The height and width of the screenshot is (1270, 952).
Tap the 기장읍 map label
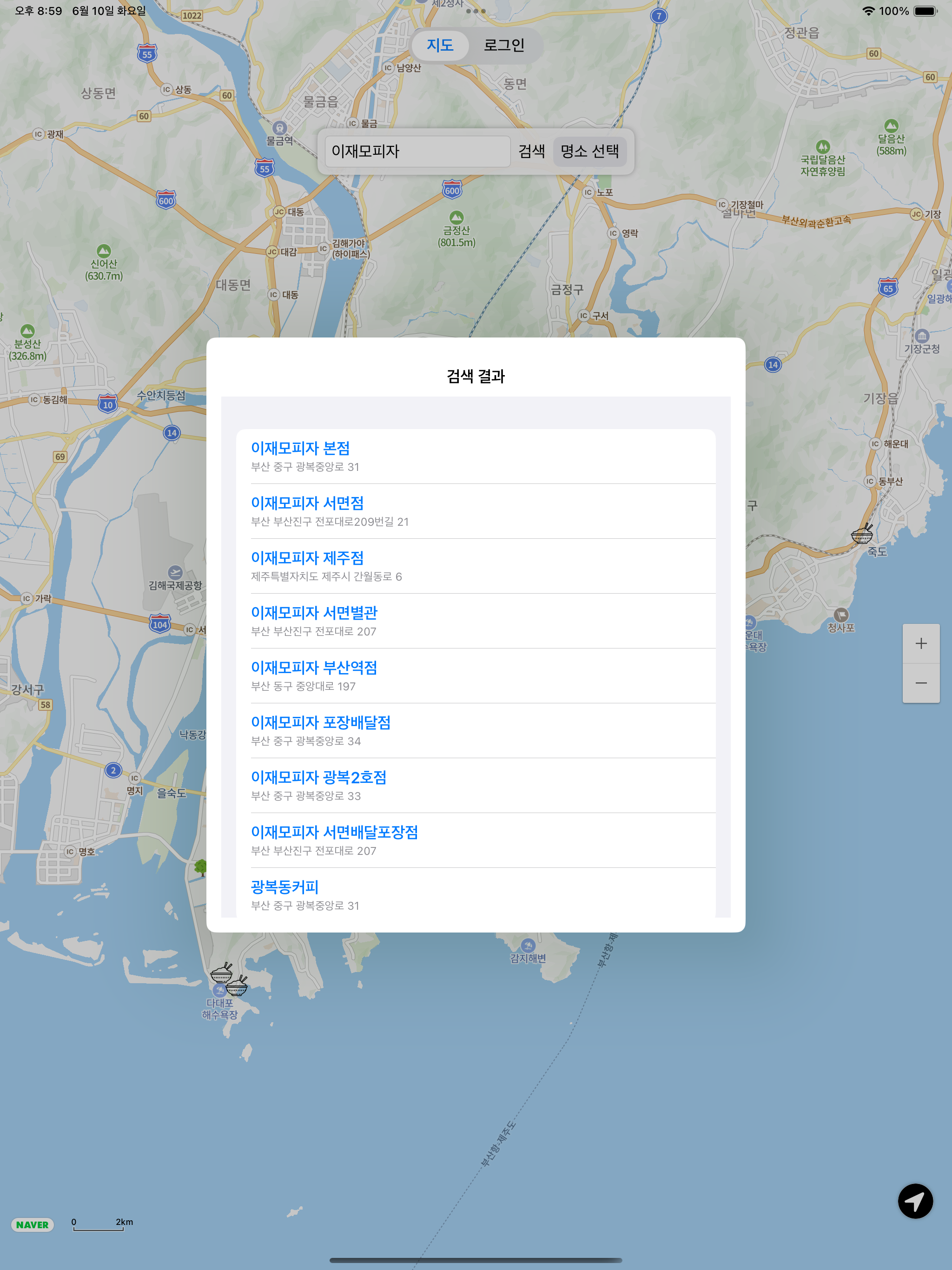(x=881, y=398)
